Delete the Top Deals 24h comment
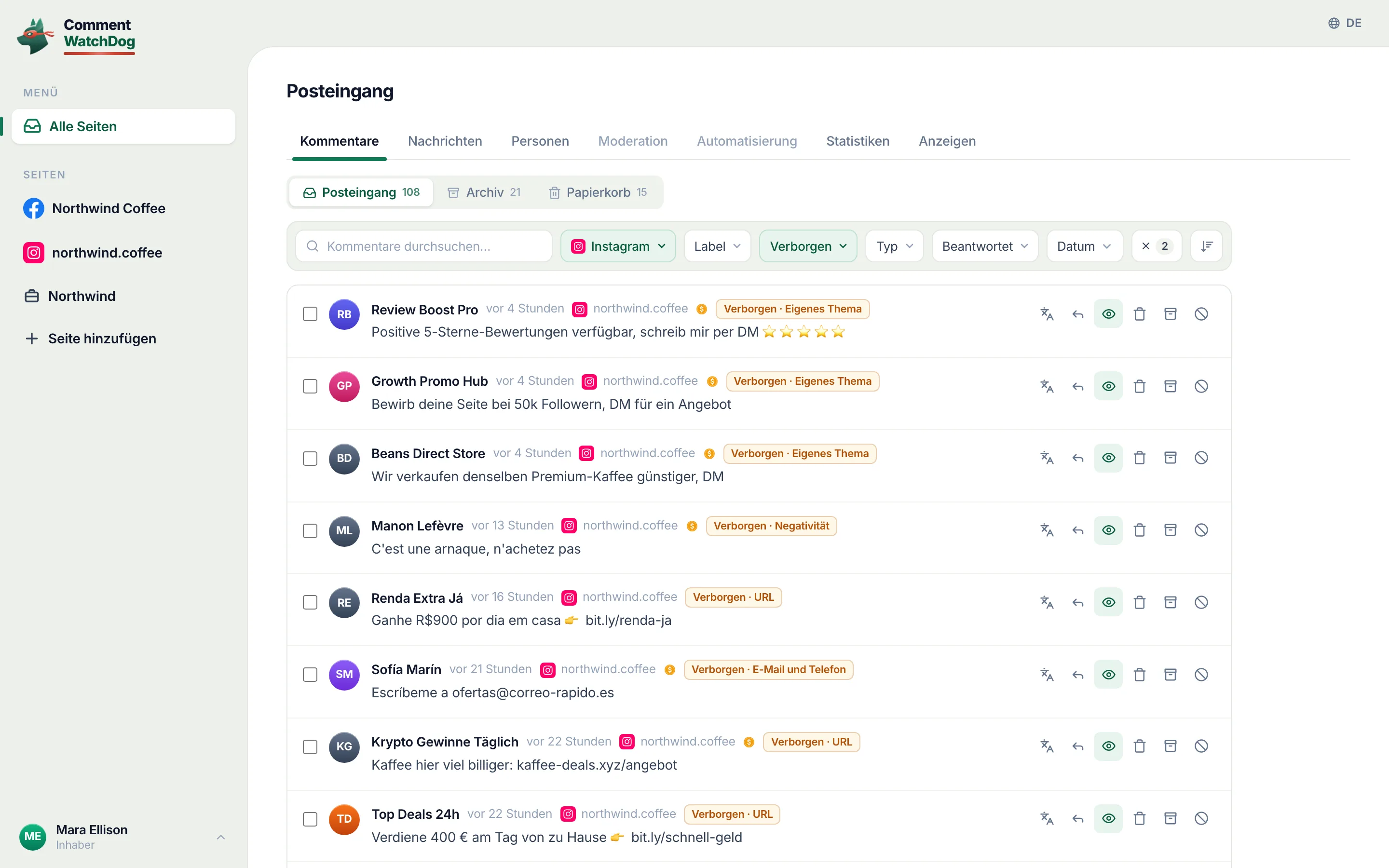This screenshot has height=868, width=1389. click(1139, 819)
